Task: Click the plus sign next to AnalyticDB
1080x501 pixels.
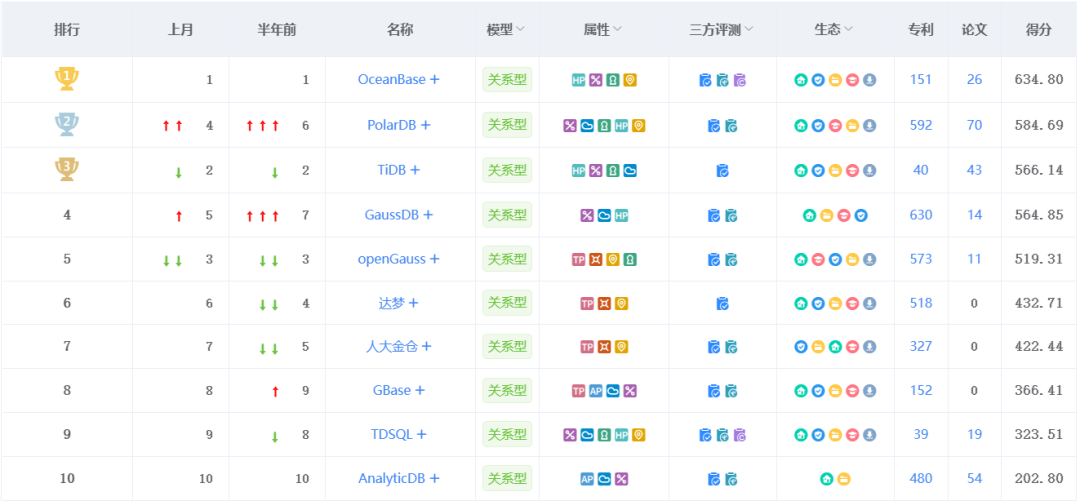Action: coord(435,478)
